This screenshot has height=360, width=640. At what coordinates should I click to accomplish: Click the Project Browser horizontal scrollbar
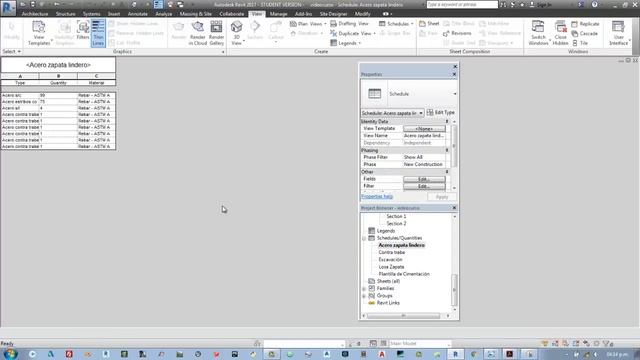(x=403, y=316)
